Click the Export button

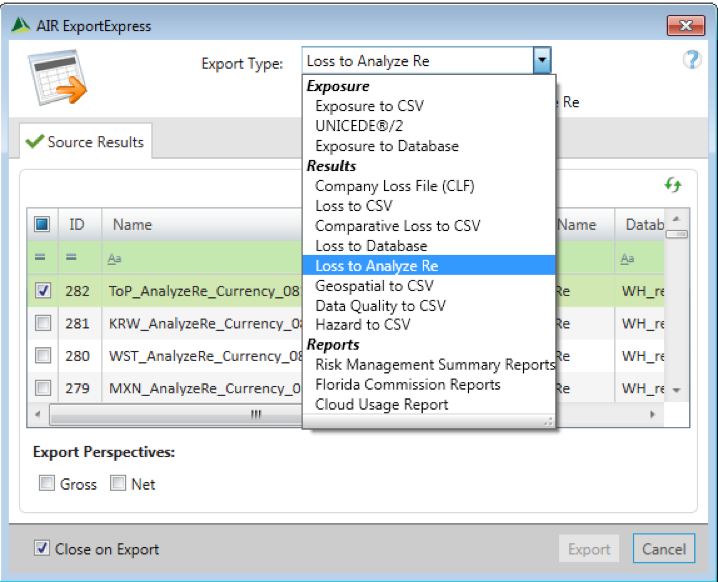tap(589, 549)
